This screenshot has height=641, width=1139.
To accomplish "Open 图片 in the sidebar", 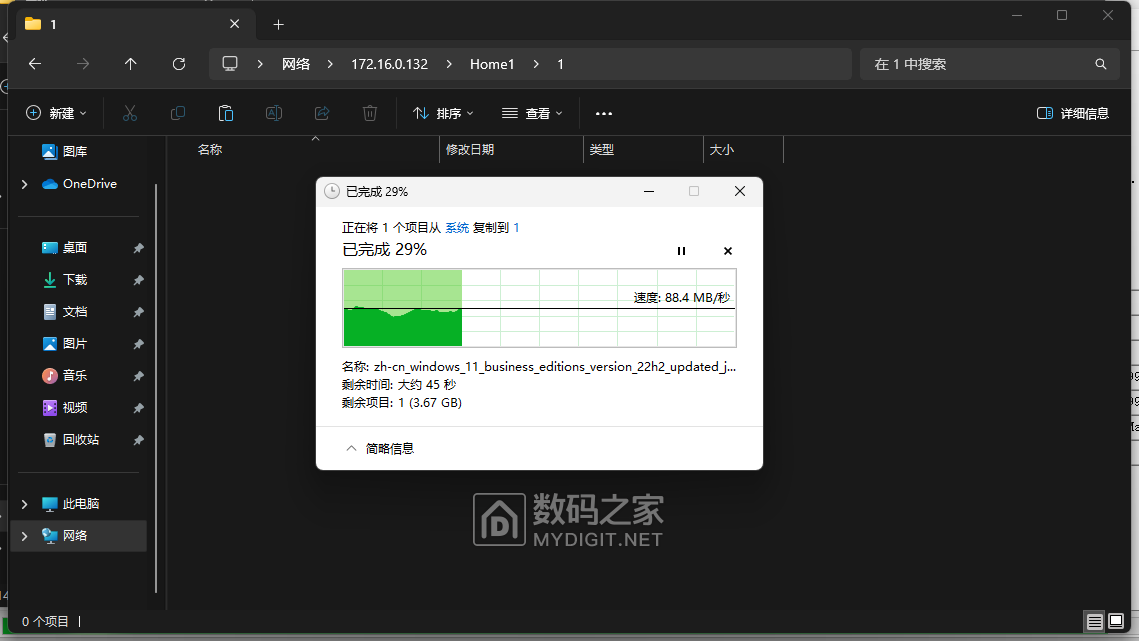I will point(74,344).
